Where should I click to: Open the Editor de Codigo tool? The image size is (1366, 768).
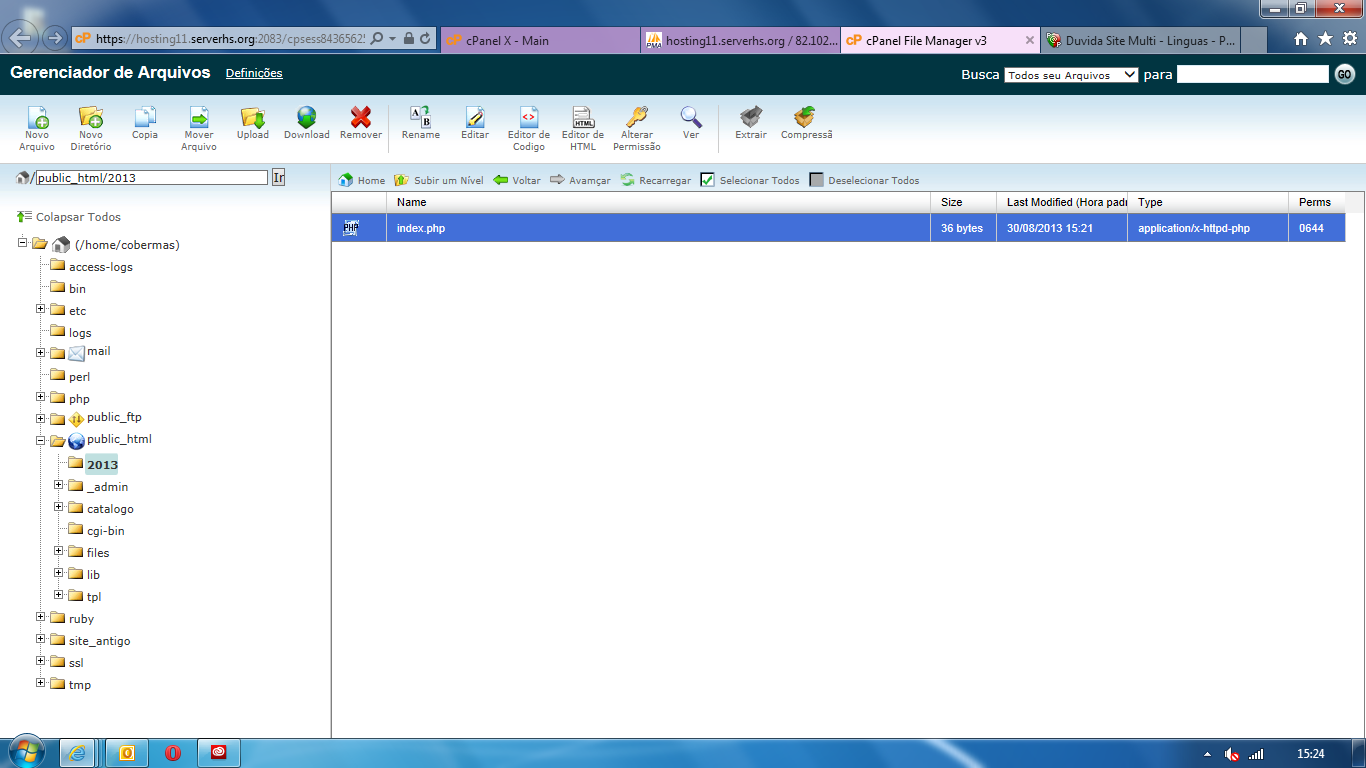pos(529,118)
